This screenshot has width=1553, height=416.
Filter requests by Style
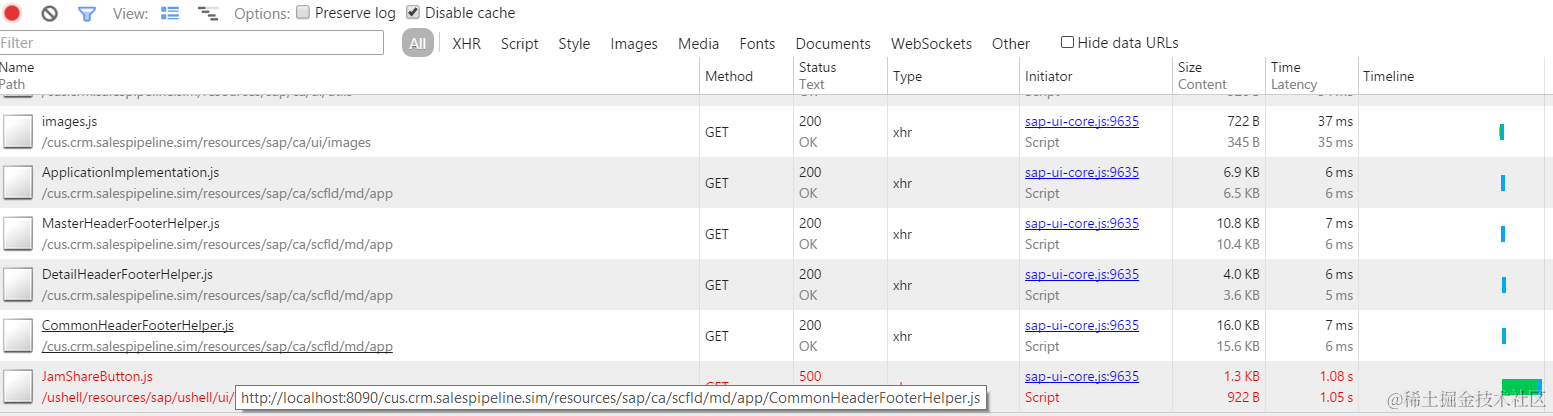[x=574, y=44]
